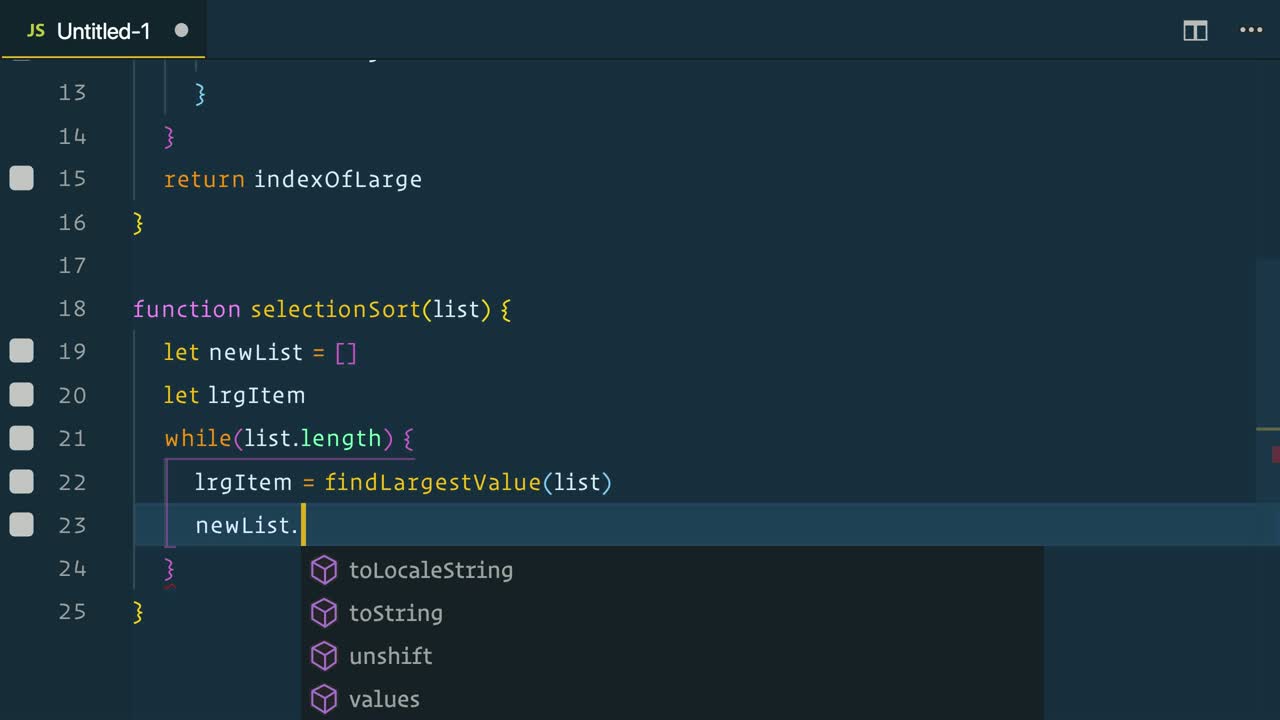Screen dimensions: 1280x720
Task: Select toLocaleString from the suggestion dropdown
Action: coord(431,570)
